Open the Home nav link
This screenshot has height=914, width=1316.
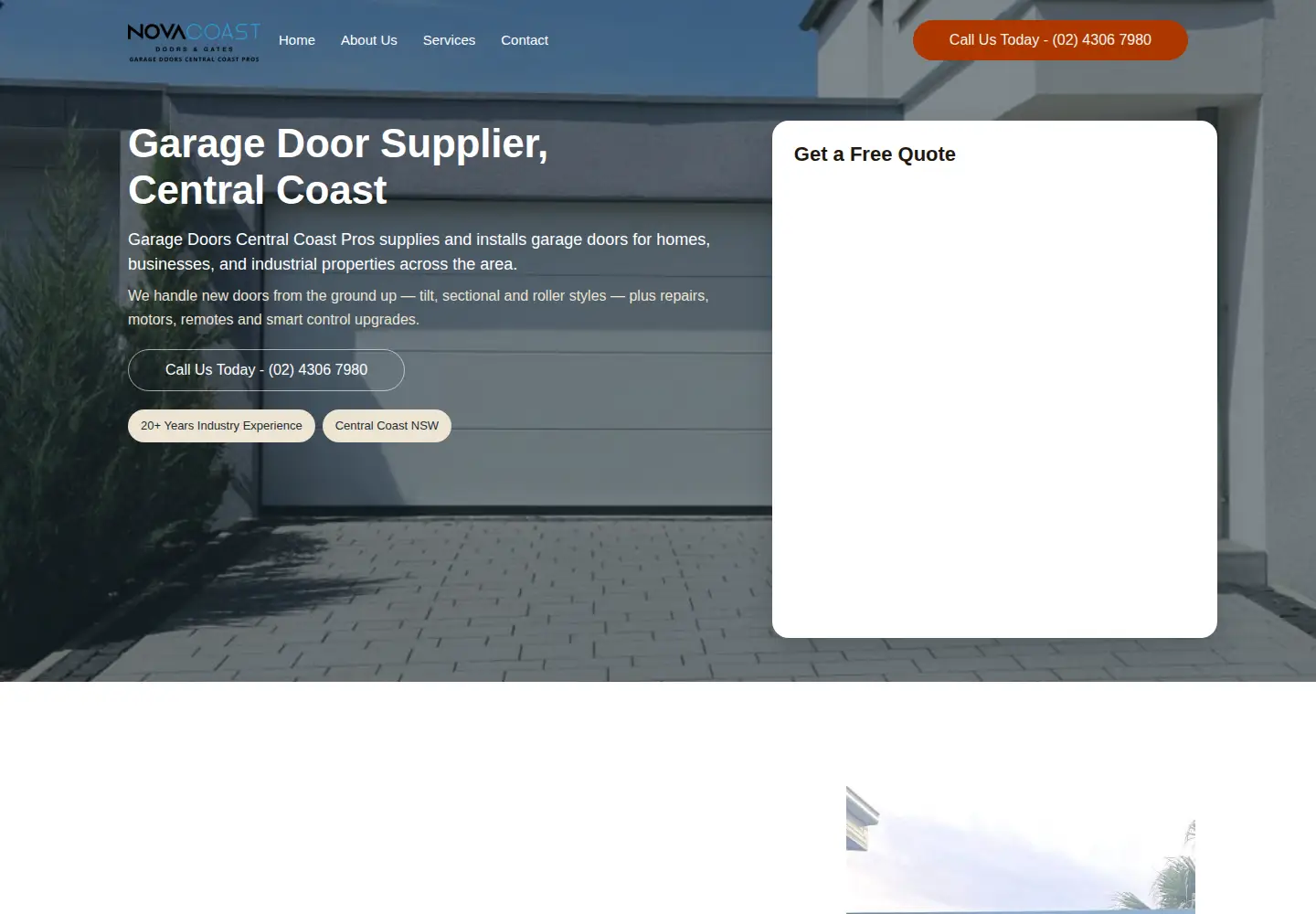click(297, 40)
